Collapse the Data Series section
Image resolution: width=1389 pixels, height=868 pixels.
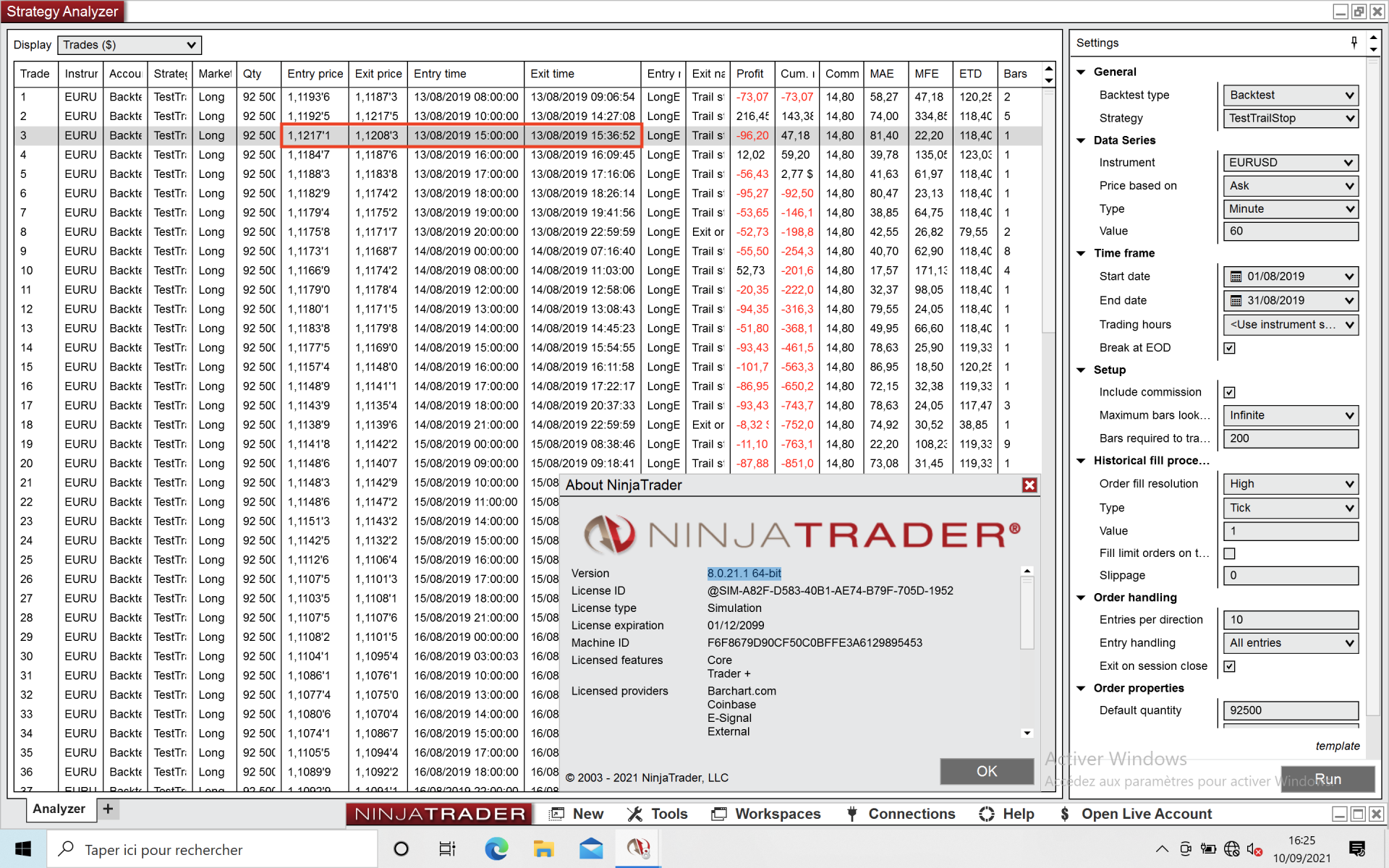[x=1081, y=140]
